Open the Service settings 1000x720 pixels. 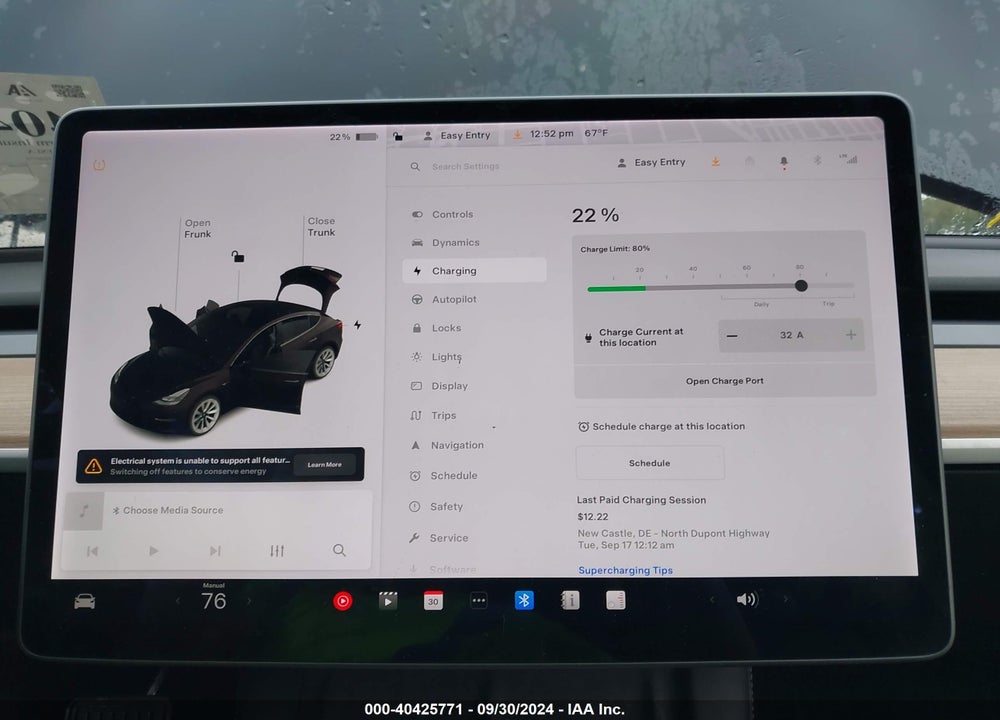[x=448, y=538]
